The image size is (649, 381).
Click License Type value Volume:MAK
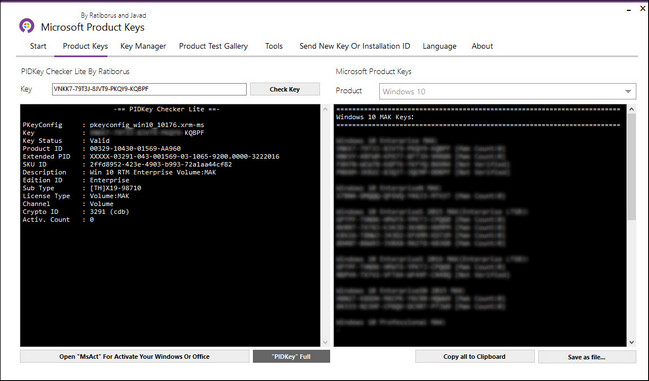pyautogui.click(x=109, y=196)
